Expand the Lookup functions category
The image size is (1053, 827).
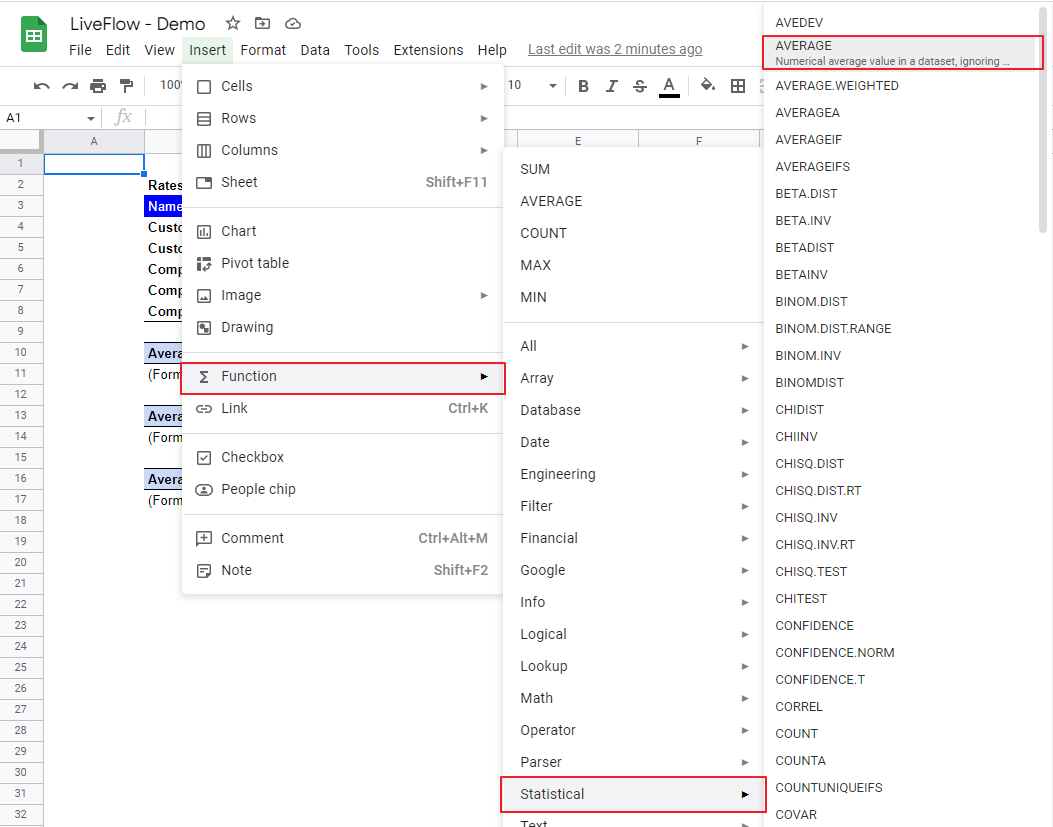633,666
